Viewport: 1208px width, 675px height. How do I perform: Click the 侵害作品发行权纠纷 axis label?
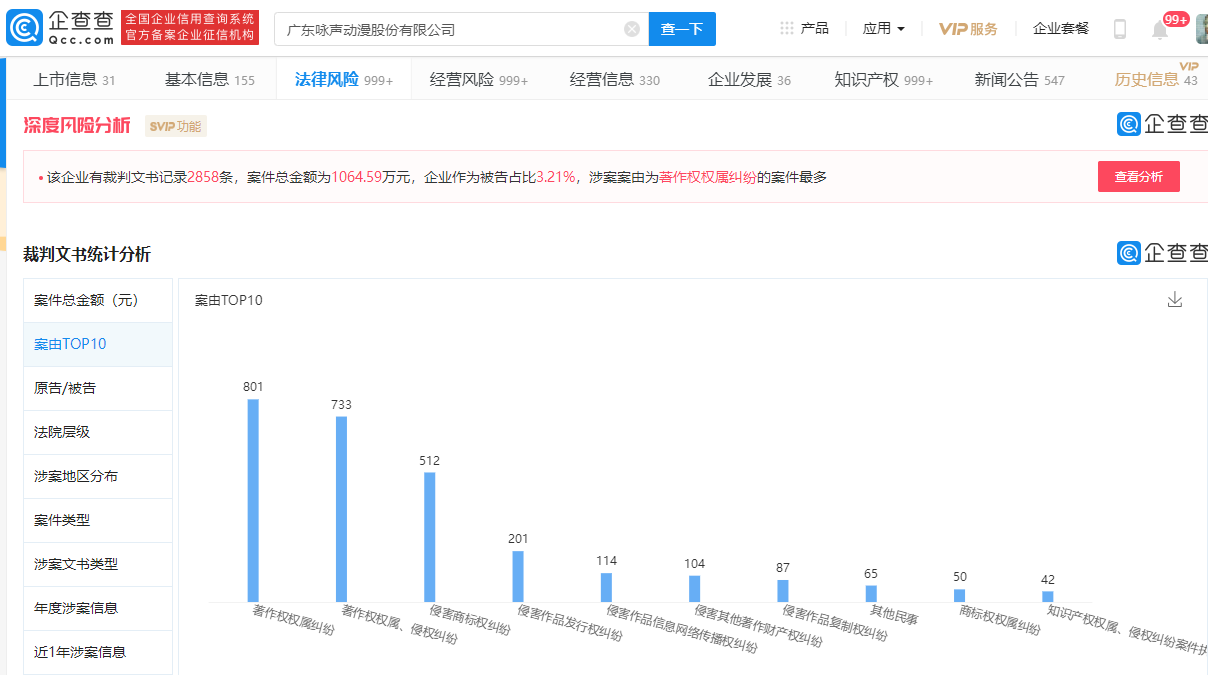tap(570, 622)
